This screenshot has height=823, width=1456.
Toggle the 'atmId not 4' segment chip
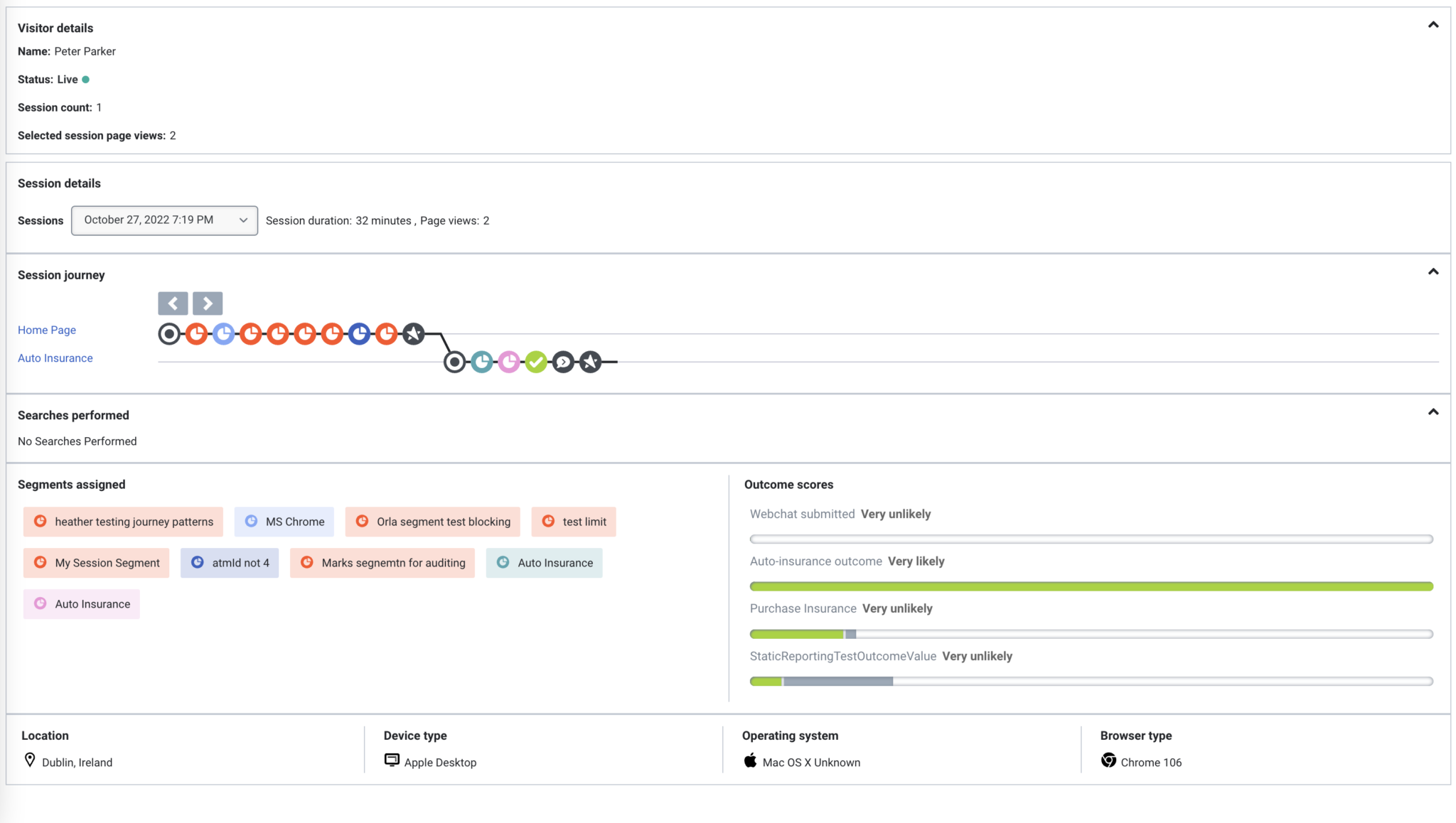(x=230, y=563)
